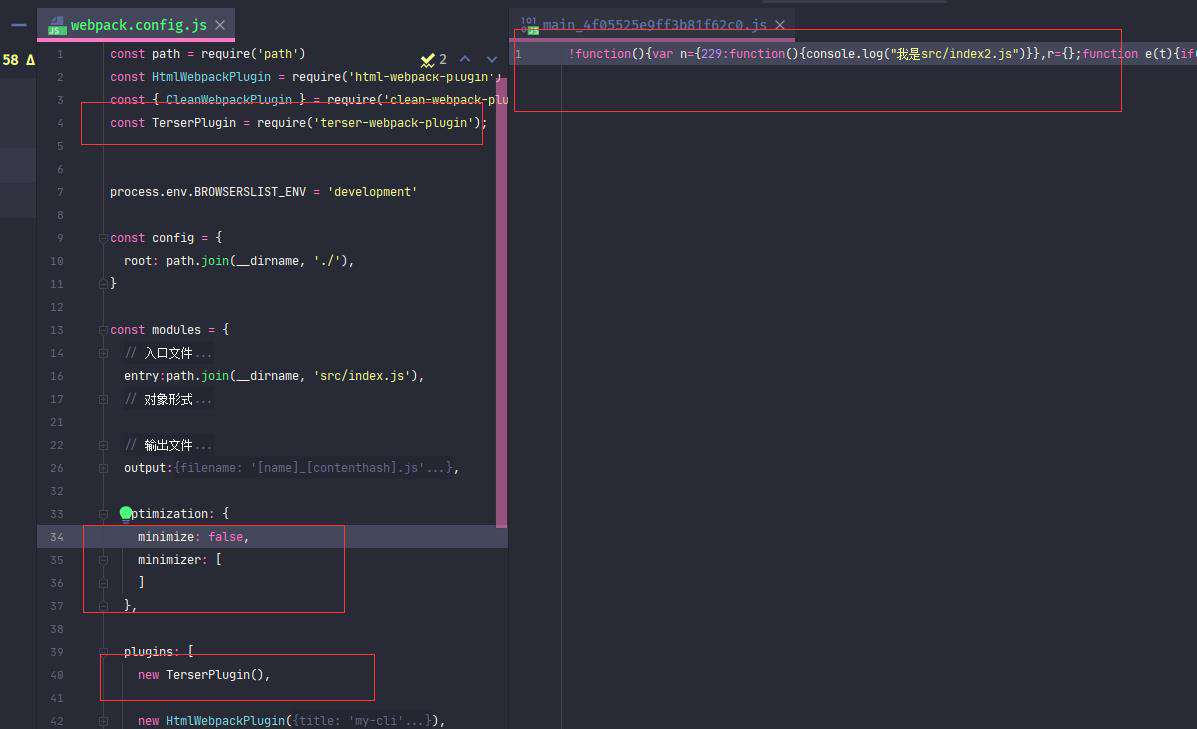The image size is (1197, 729).
Task: Click the green intention bulb on line 33
Action: (x=126, y=513)
